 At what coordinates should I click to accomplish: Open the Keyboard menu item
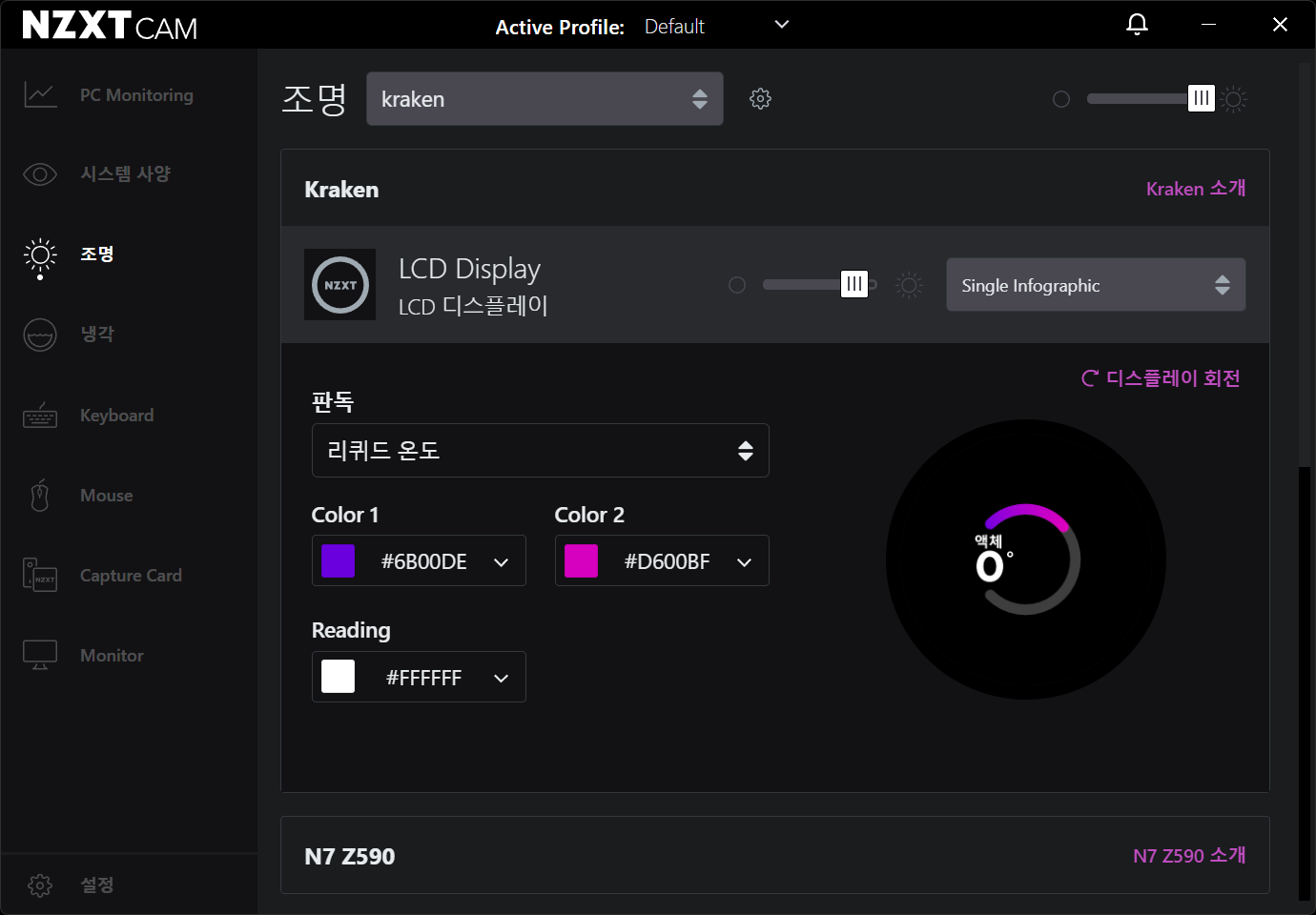tap(116, 416)
